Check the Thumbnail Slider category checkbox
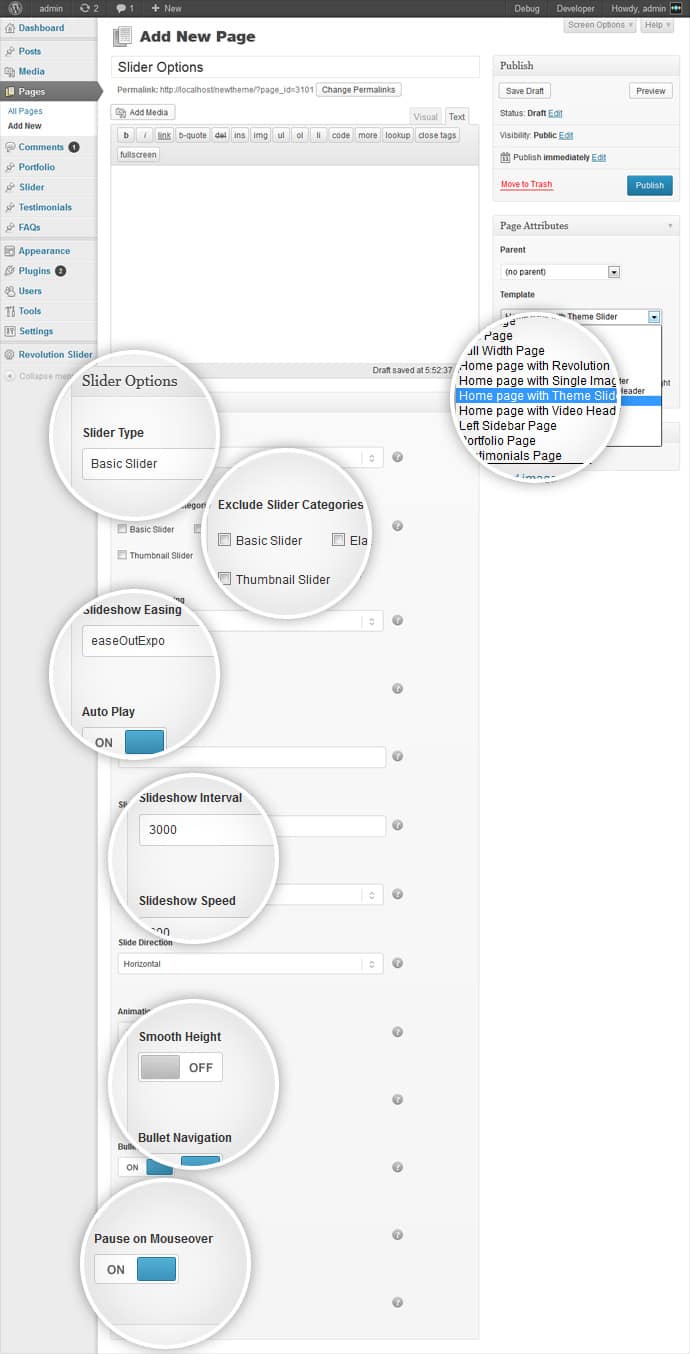The height and width of the screenshot is (1354, 690). (x=226, y=579)
